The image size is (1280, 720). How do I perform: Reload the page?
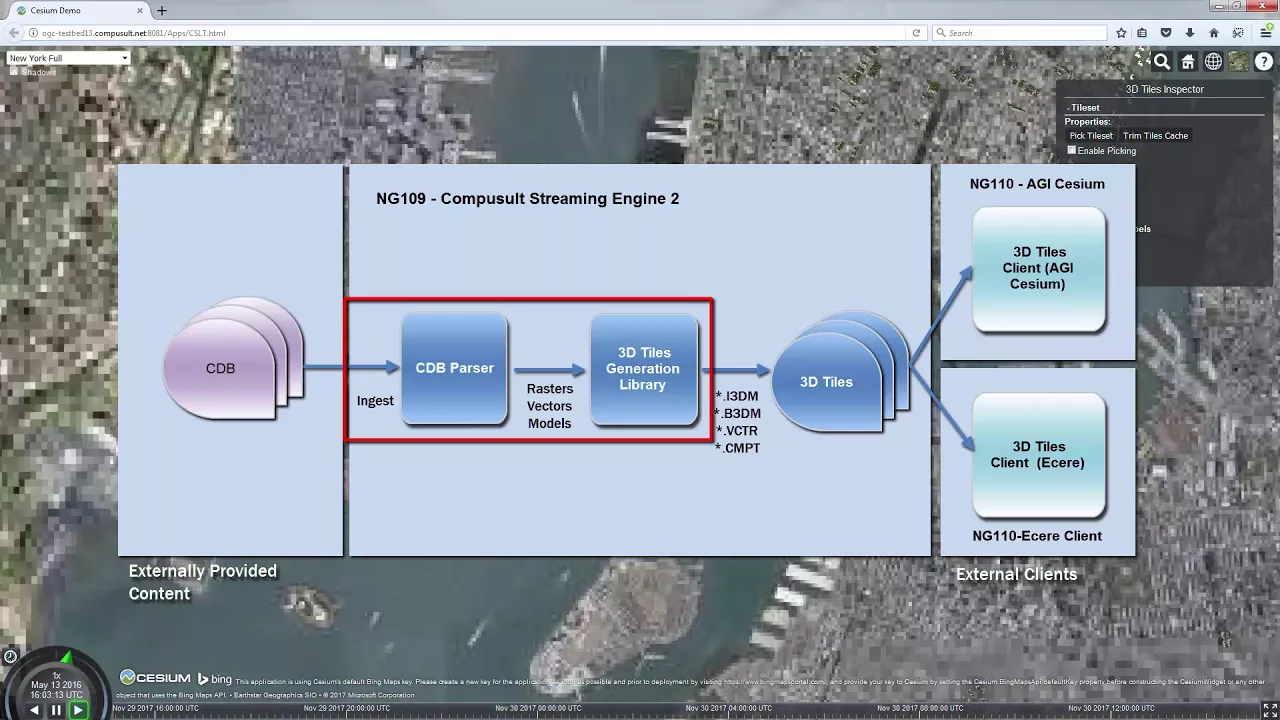click(x=916, y=33)
